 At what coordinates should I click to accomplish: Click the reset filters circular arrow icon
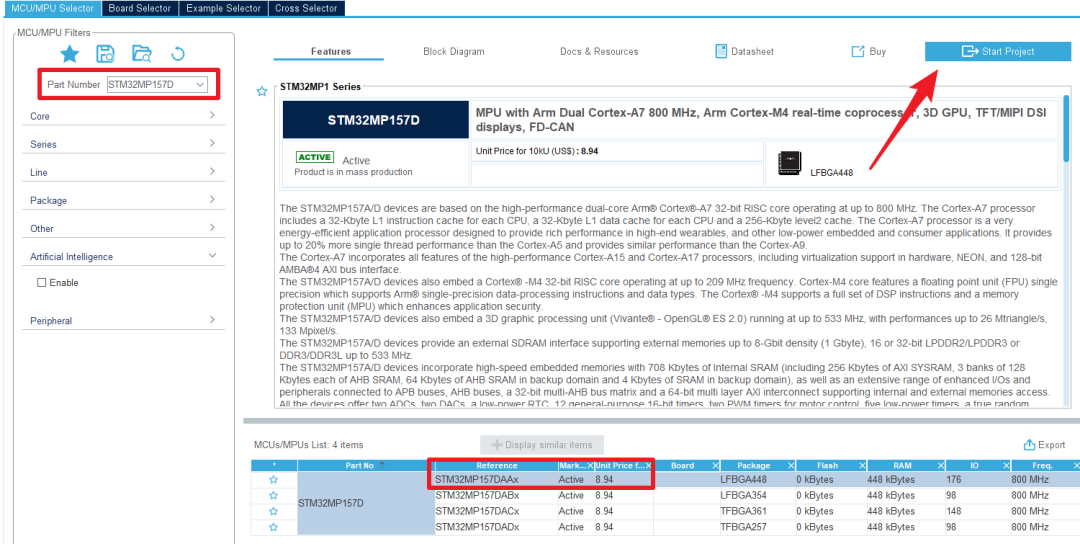click(178, 54)
